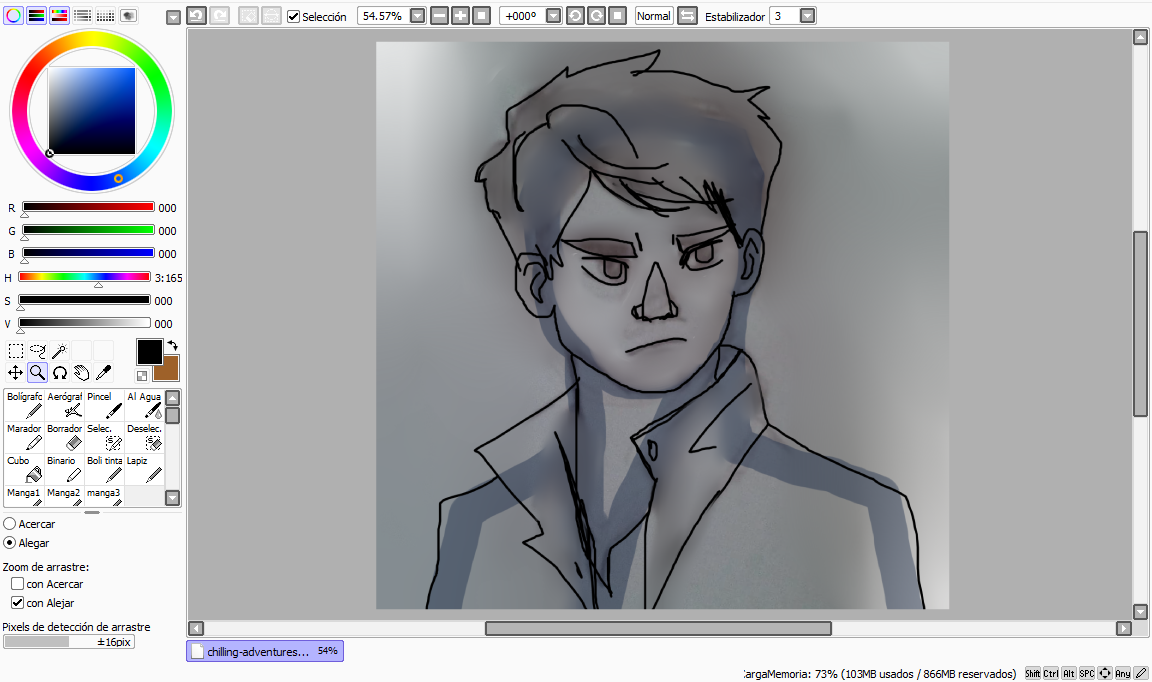Select the Zoom magnifier tool

tap(37, 373)
